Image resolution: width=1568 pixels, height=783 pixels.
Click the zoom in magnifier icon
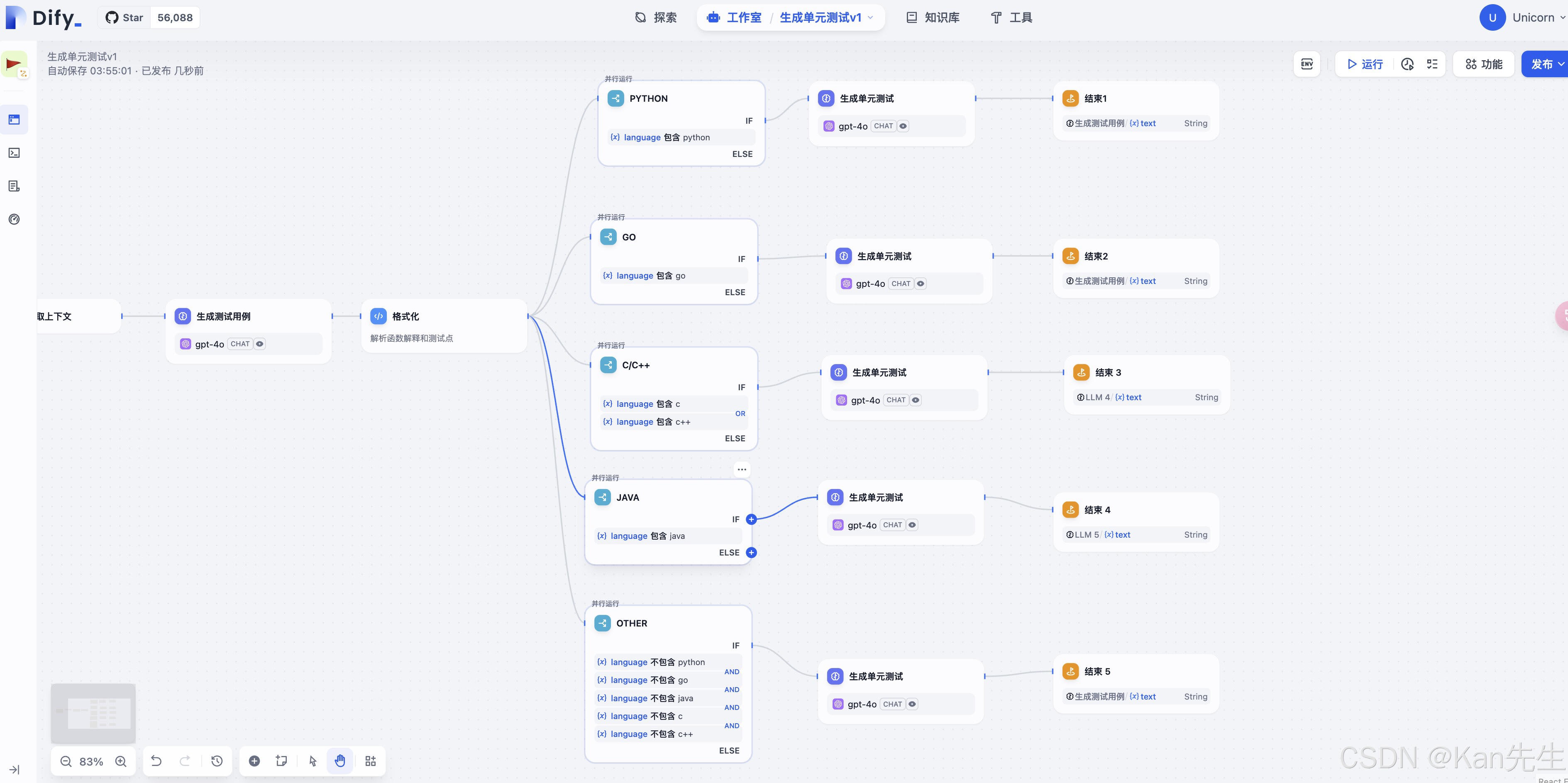[x=120, y=761]
